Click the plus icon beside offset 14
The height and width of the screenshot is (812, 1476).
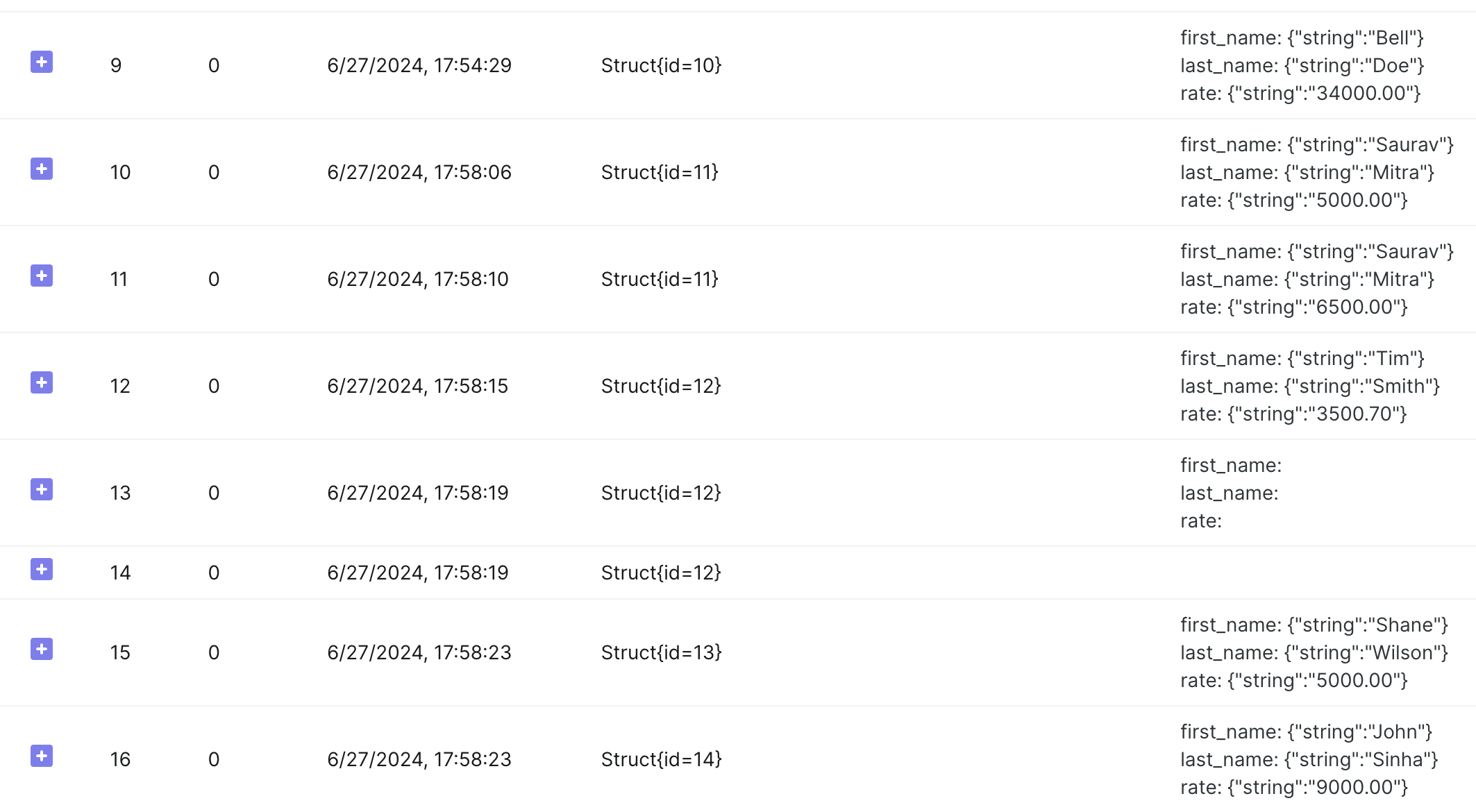[x=42, y=570]
